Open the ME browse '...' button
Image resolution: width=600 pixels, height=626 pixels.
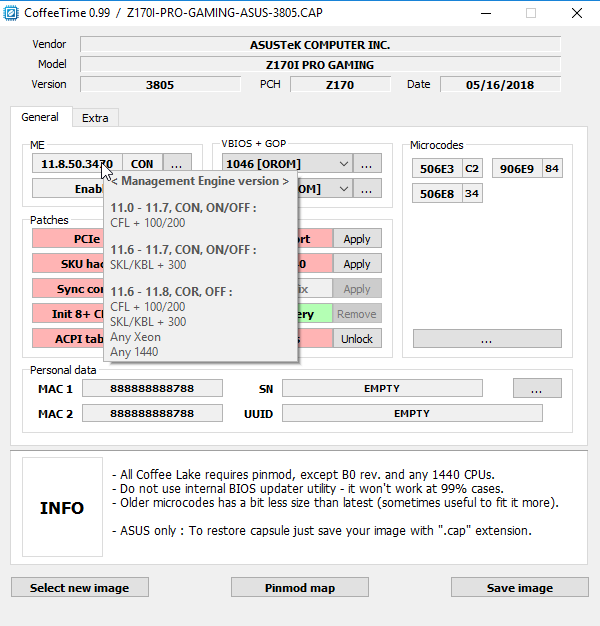(x=177, y=164)
